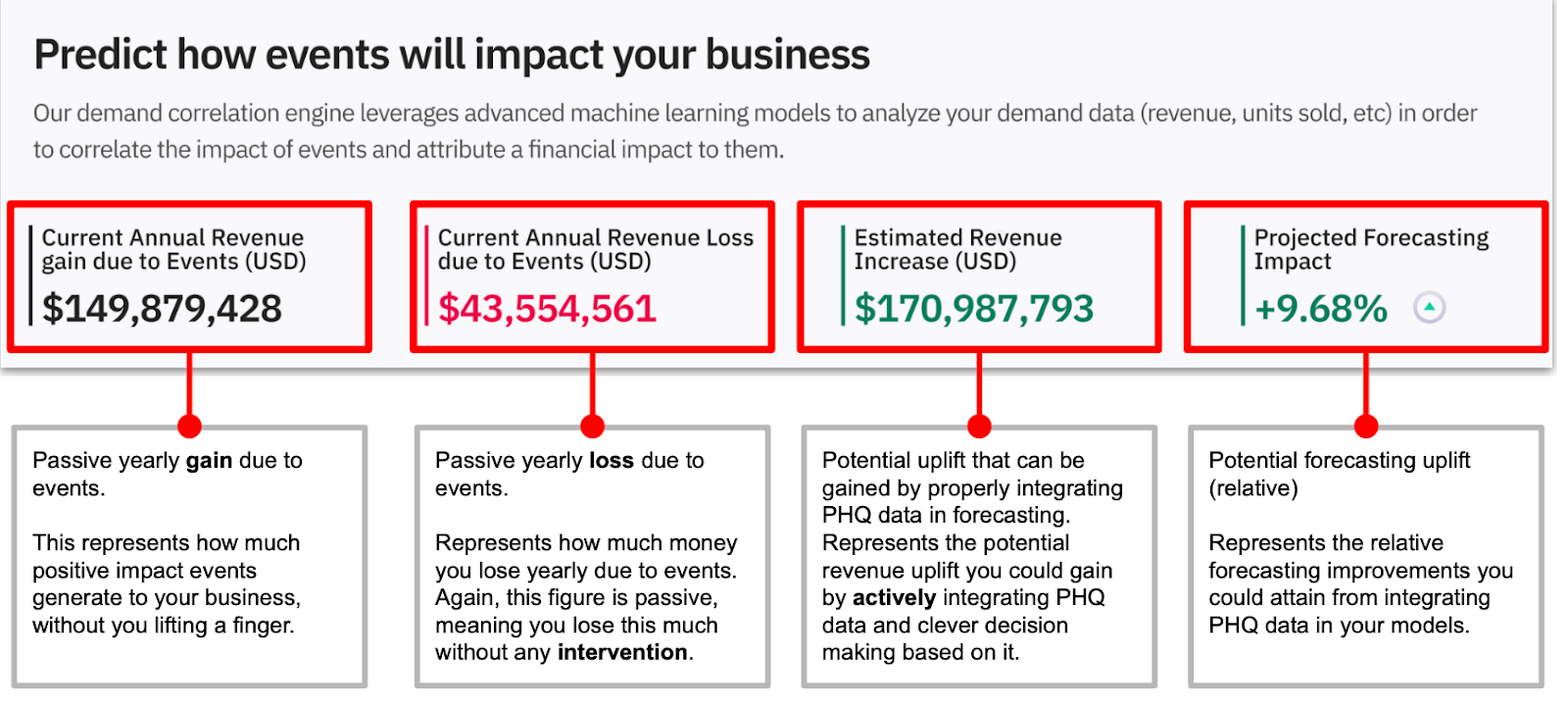This screenshot has width=1568, height=708.
Task: Select the Passive yearly loss explanation box
Action: (x=592, y=556)
